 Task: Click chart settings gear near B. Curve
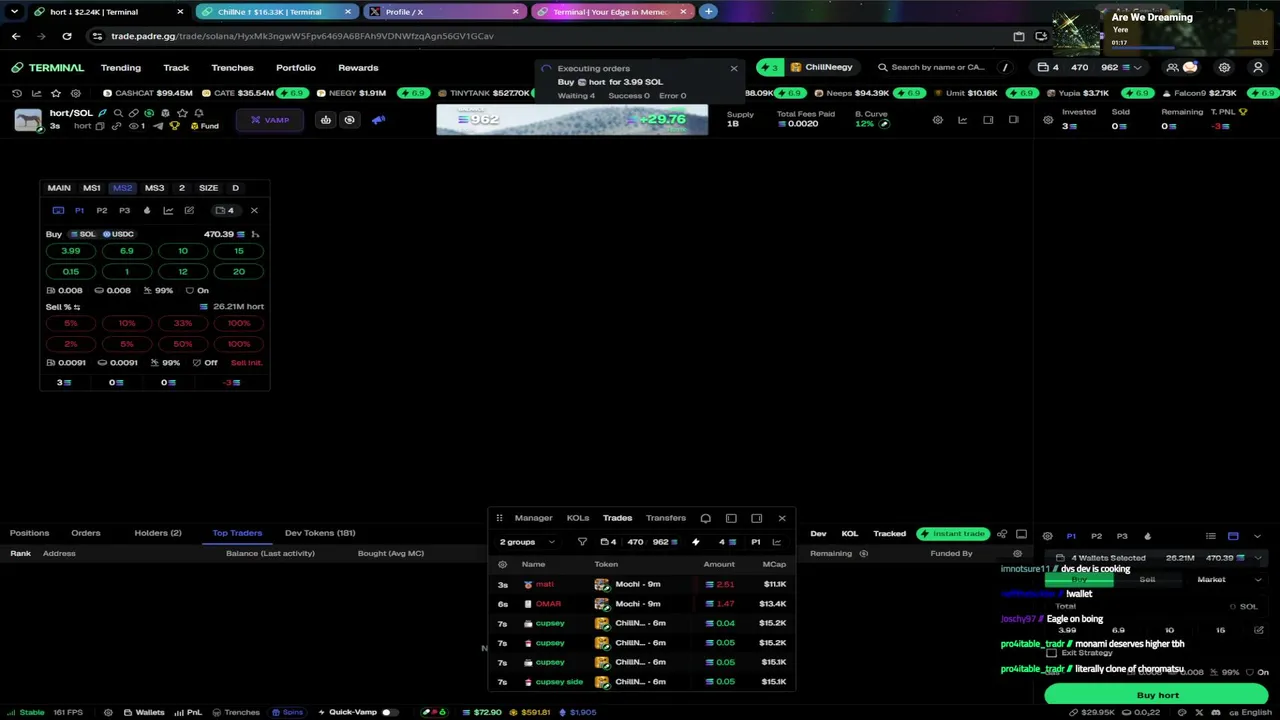pyautogui.click(x=937, y=120)
